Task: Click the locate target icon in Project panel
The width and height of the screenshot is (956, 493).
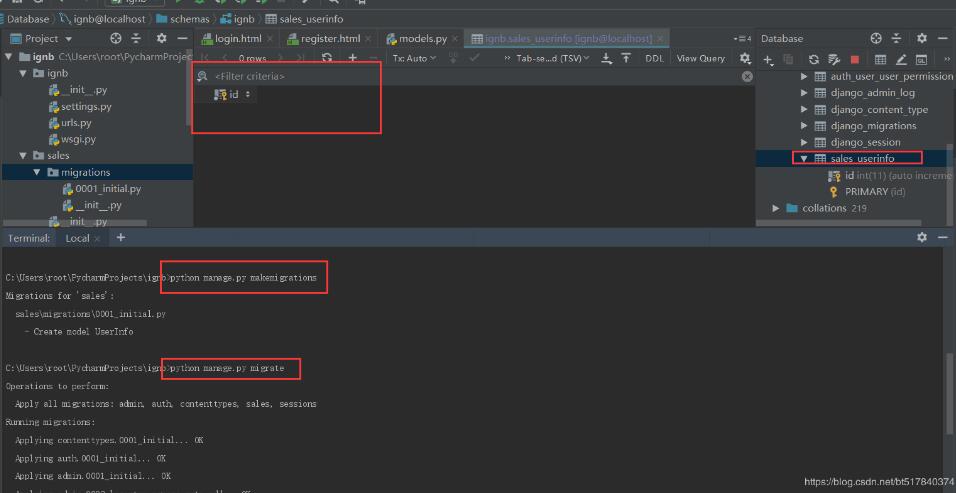Action: 115,38
